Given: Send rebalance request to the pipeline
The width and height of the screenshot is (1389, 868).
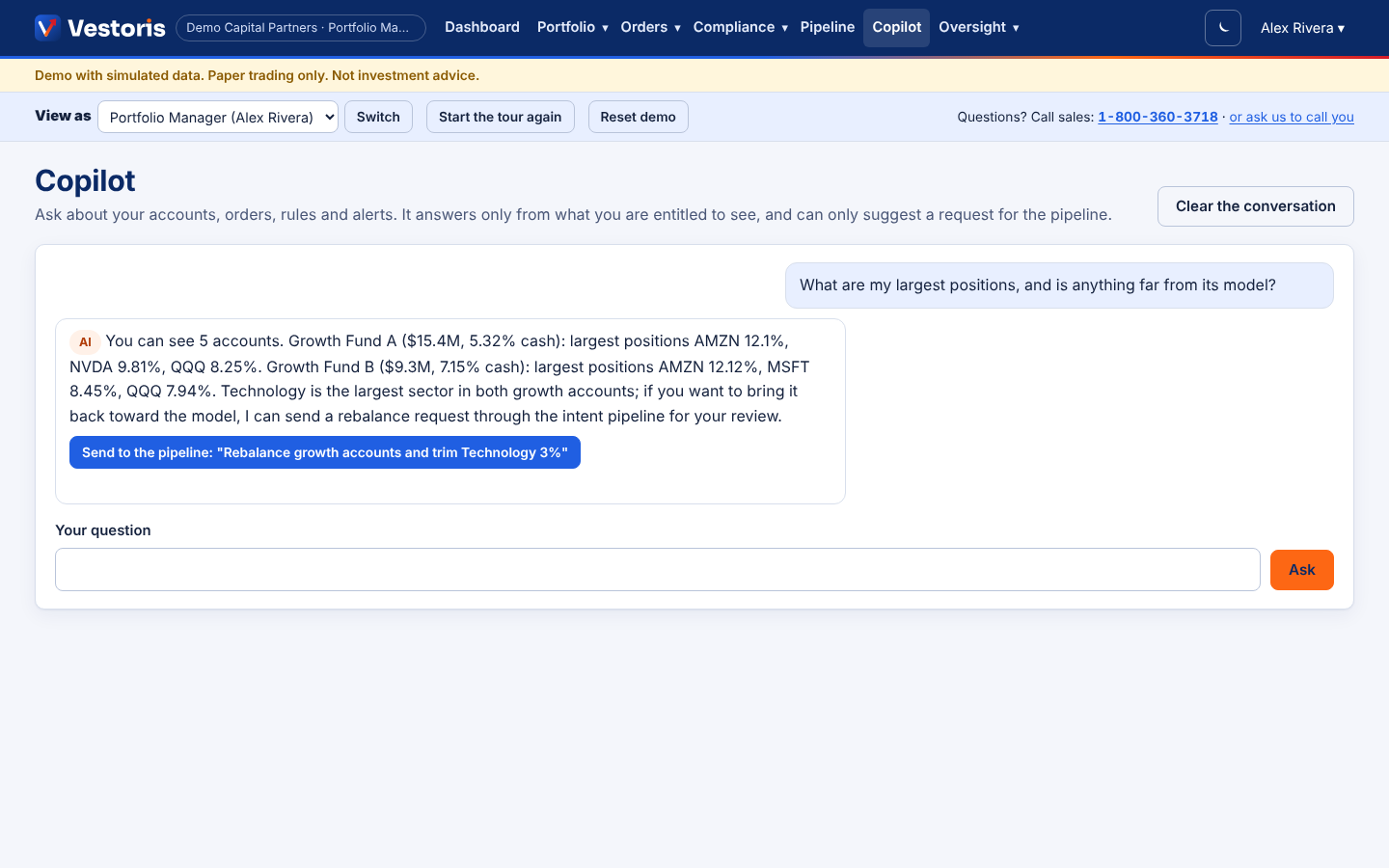Looking at the screenshot, I should 325,452.
